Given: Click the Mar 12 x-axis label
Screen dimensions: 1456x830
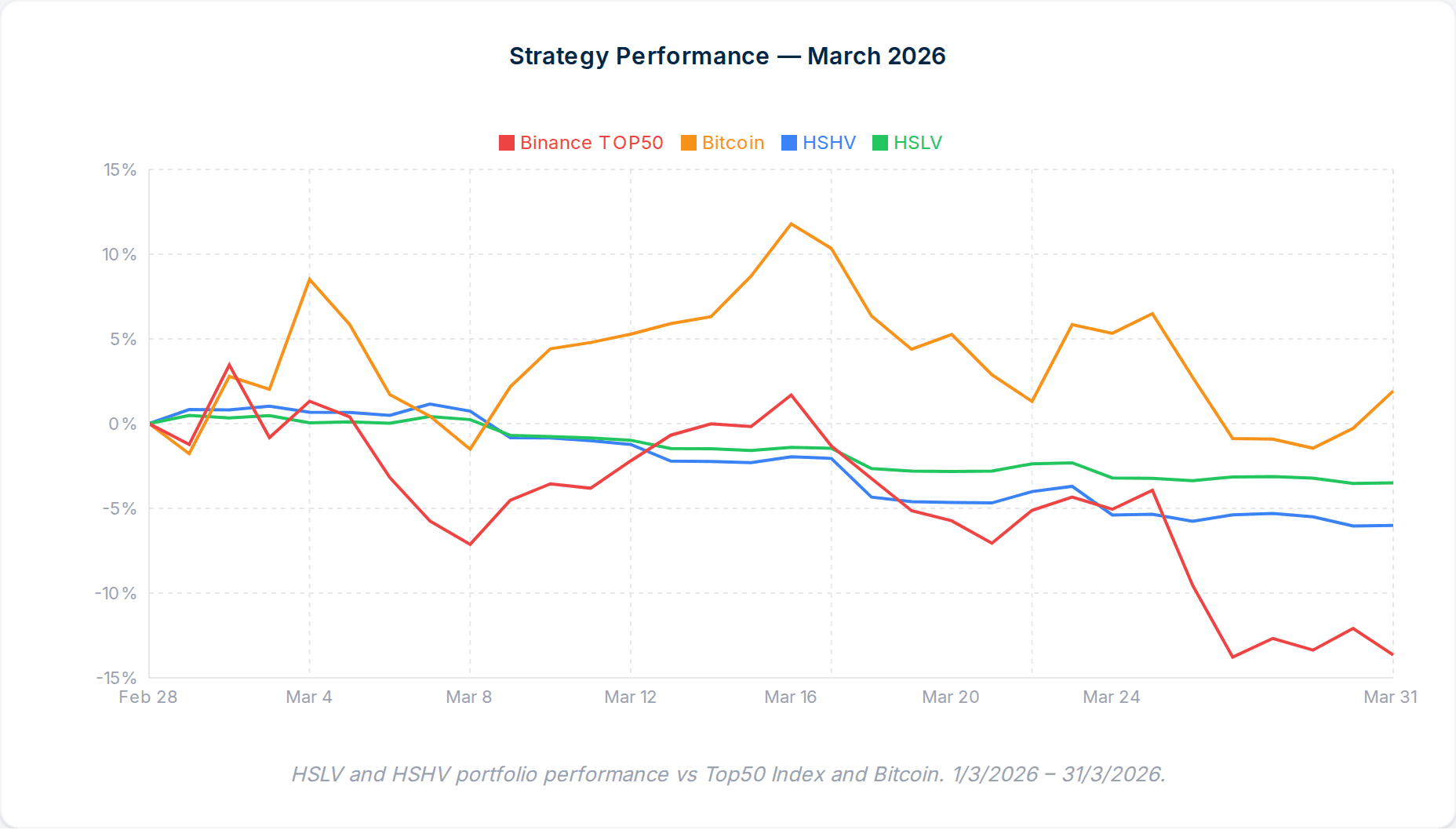Looking at the screenshot, I should click(630, 697).
